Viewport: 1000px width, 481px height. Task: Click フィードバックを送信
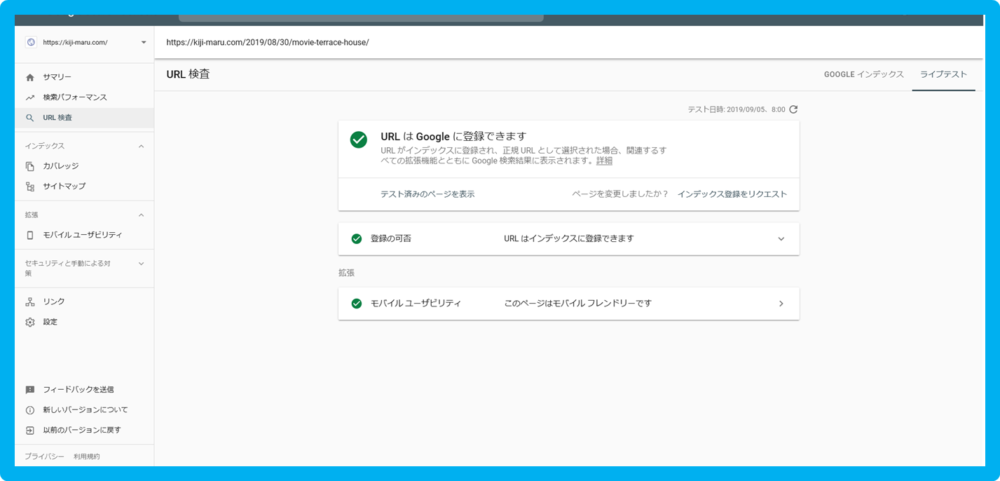77,389
